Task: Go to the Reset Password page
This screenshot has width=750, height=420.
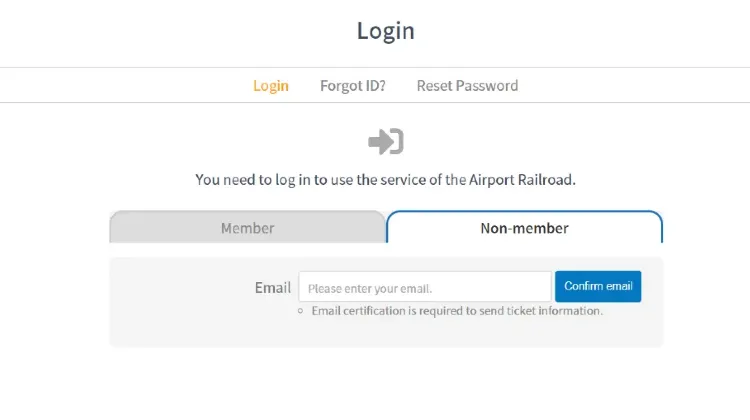Action: [467, 86]
